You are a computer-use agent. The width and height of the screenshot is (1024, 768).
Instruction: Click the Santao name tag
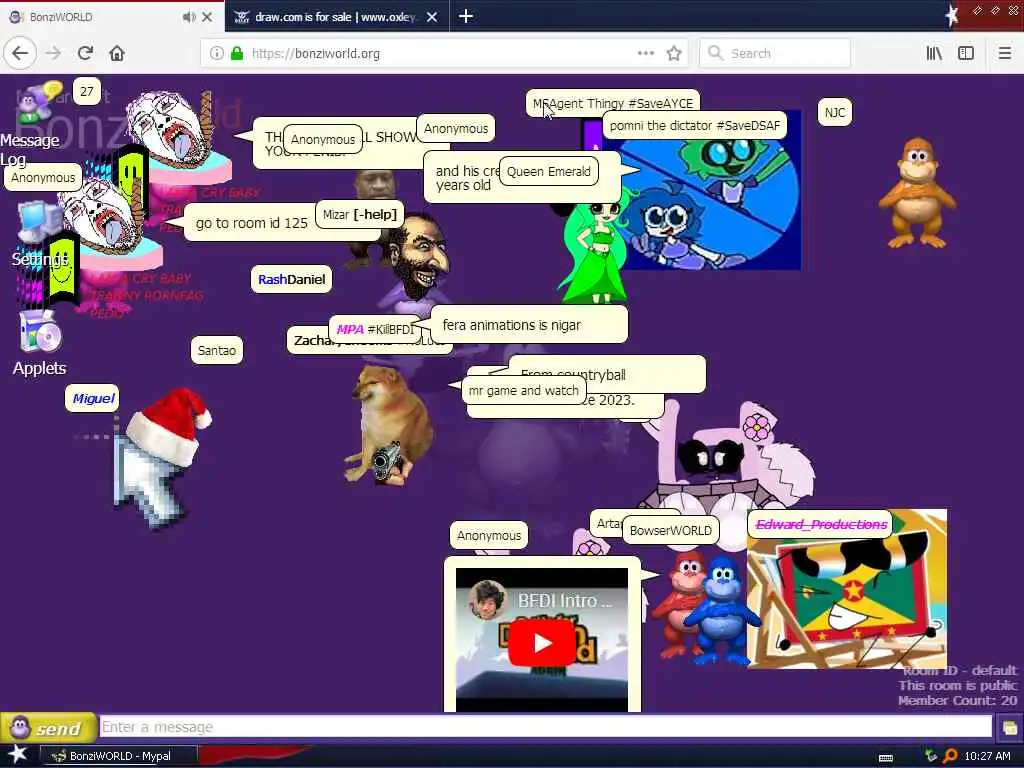(x=217, y=351)
